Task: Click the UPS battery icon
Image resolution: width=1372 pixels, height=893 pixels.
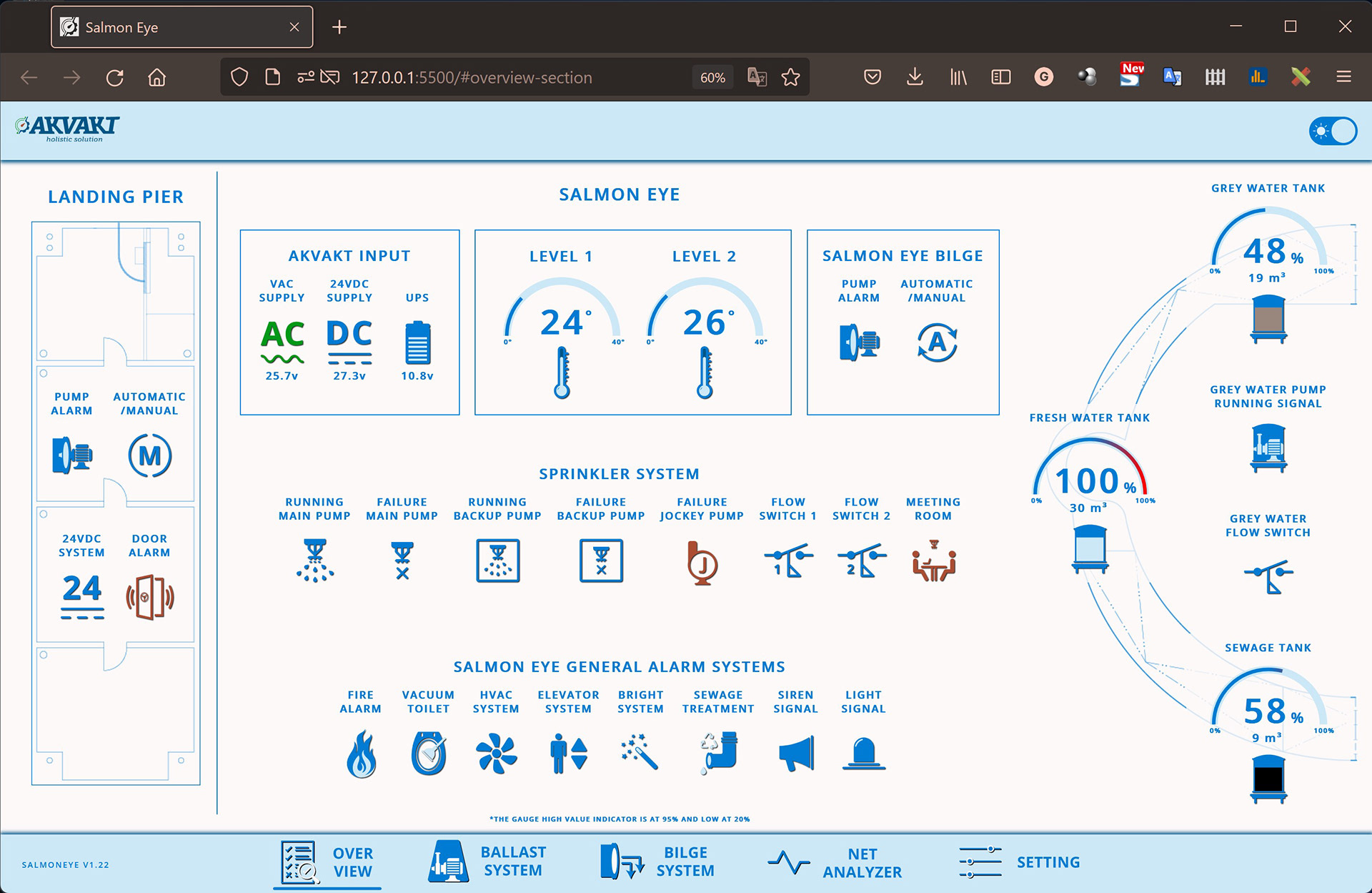Action: point(417,343)
